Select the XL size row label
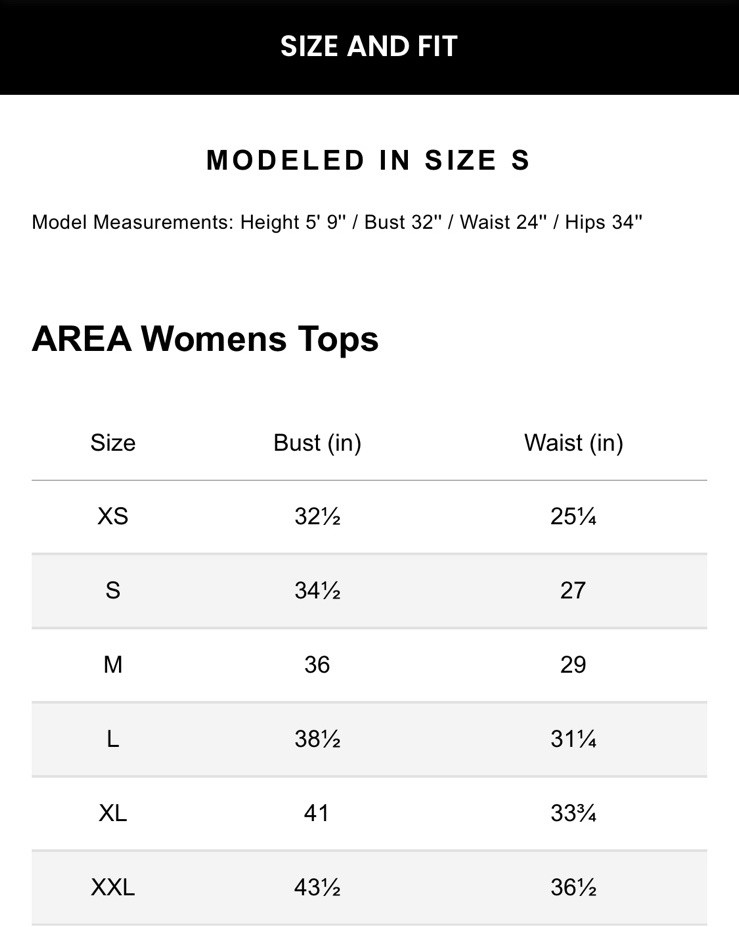The width and height of the screenshot is (739, 927). pyautogui.click(x=113, y=813)
